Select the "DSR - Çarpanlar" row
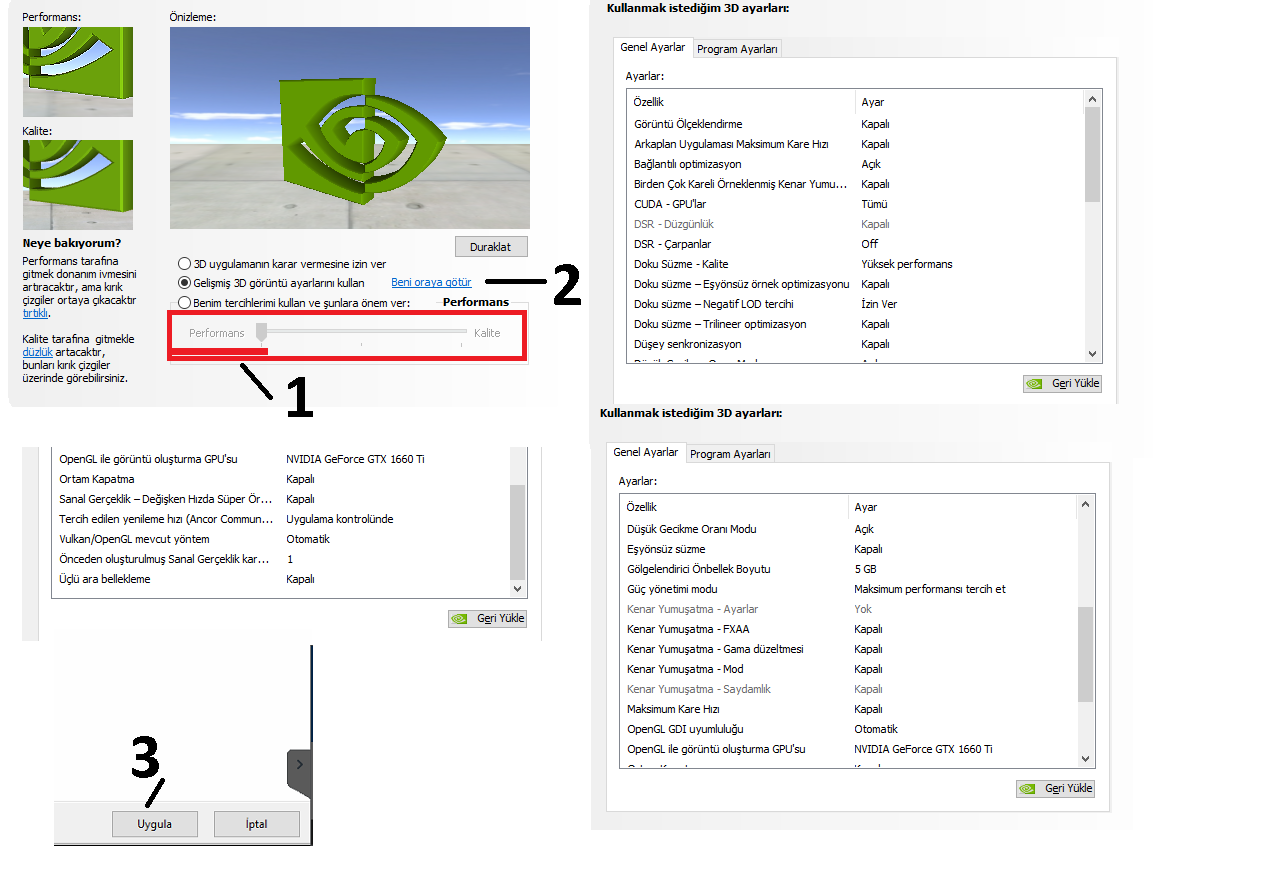The width and height of the screenshot is (1279, 882). coord(855,244)
